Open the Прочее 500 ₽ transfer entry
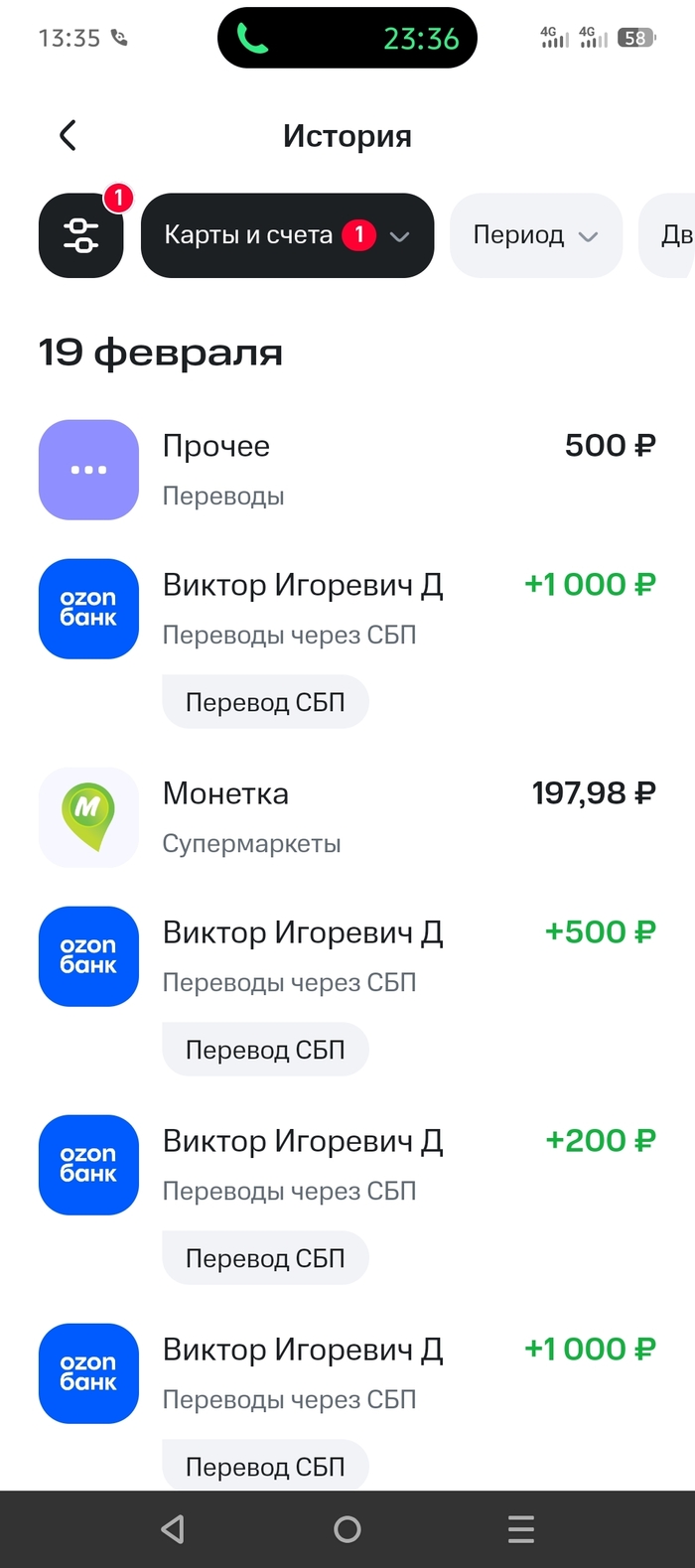This screenshot has height=1568, width=695. coord(347,470)
